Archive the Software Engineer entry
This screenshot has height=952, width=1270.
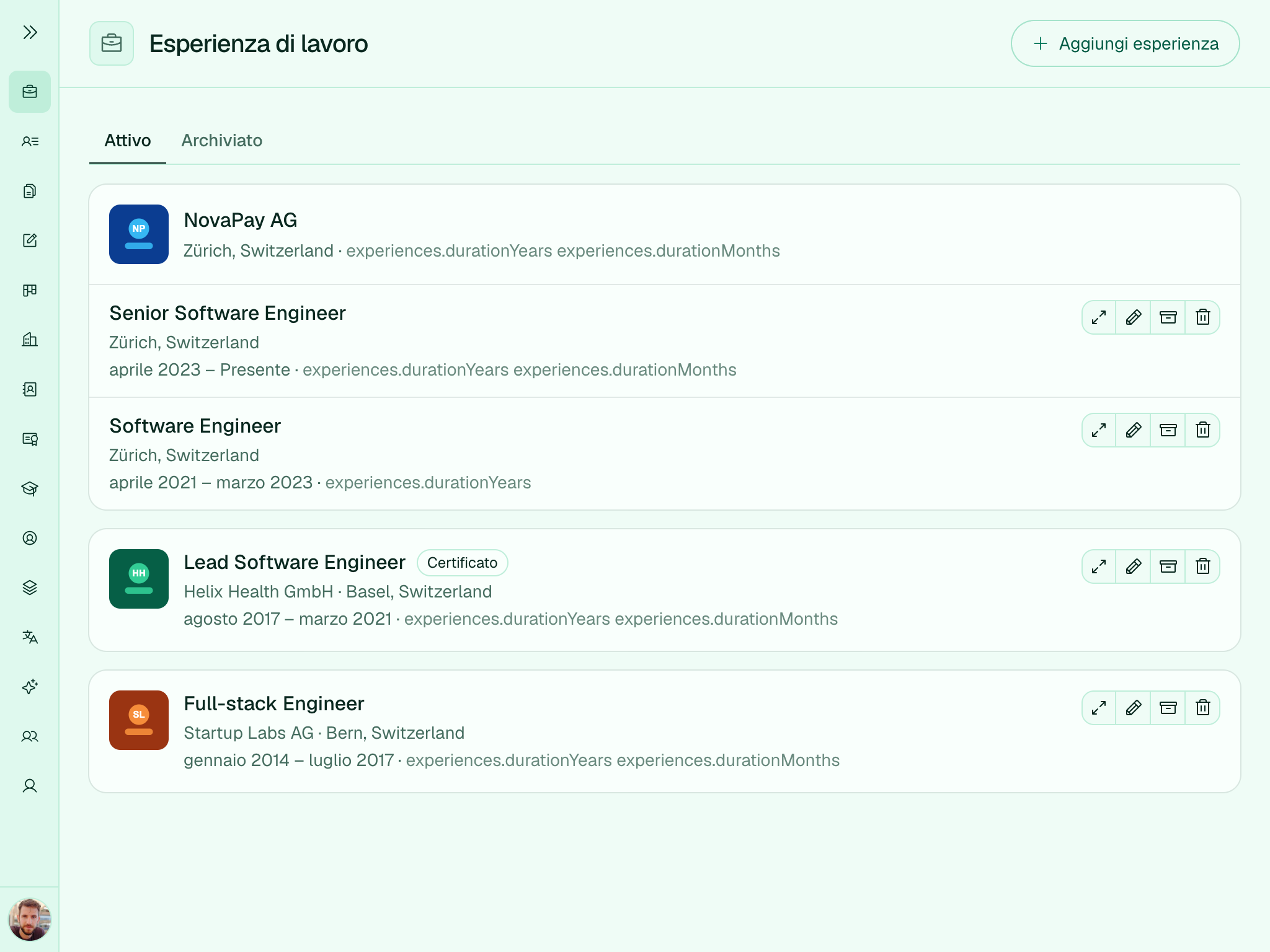click(1168, 430)
